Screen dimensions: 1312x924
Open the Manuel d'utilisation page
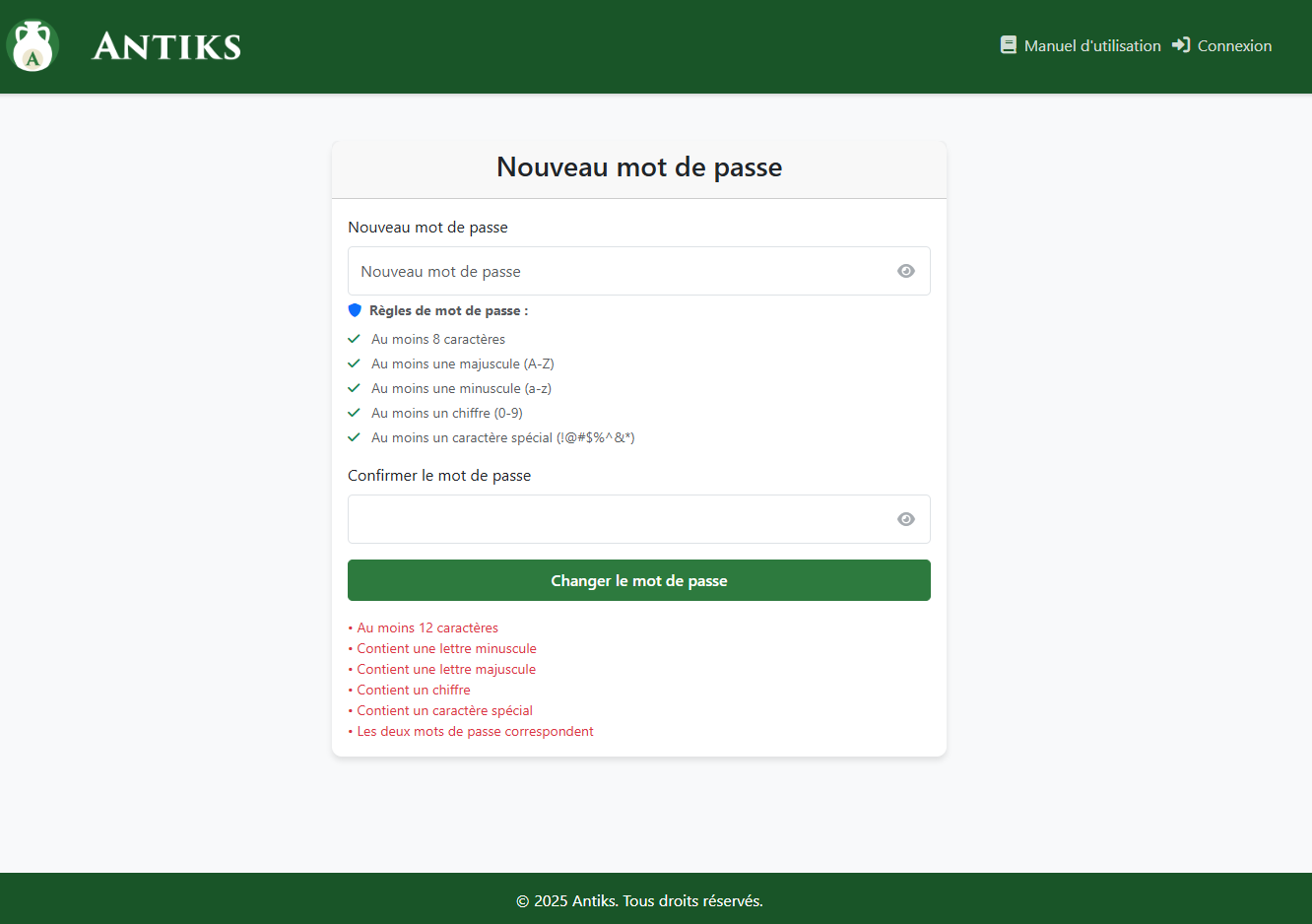click(x=1091, y=44)
